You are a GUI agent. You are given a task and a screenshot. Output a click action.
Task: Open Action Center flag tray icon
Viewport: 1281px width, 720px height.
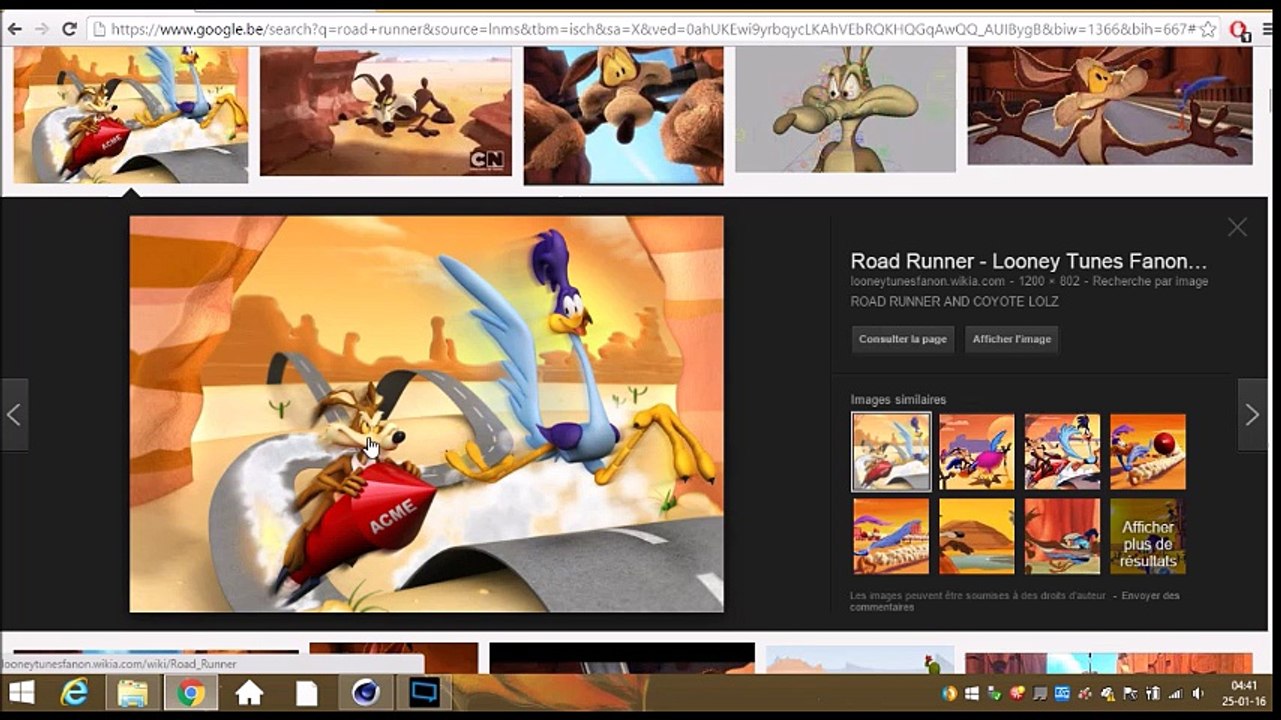coord(1131,693)
